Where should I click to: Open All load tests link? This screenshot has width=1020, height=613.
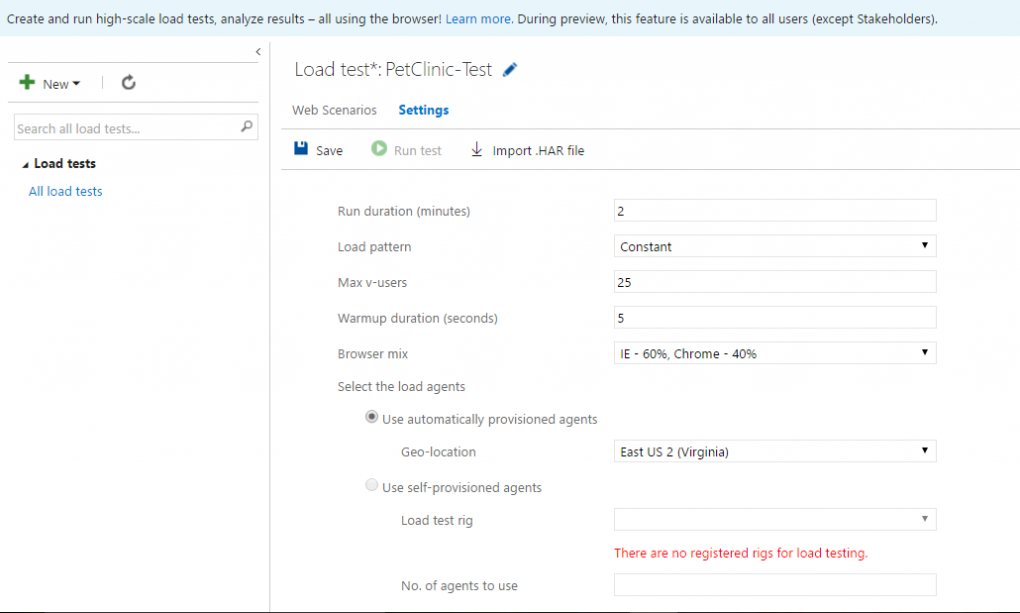(x=65, y=191)
